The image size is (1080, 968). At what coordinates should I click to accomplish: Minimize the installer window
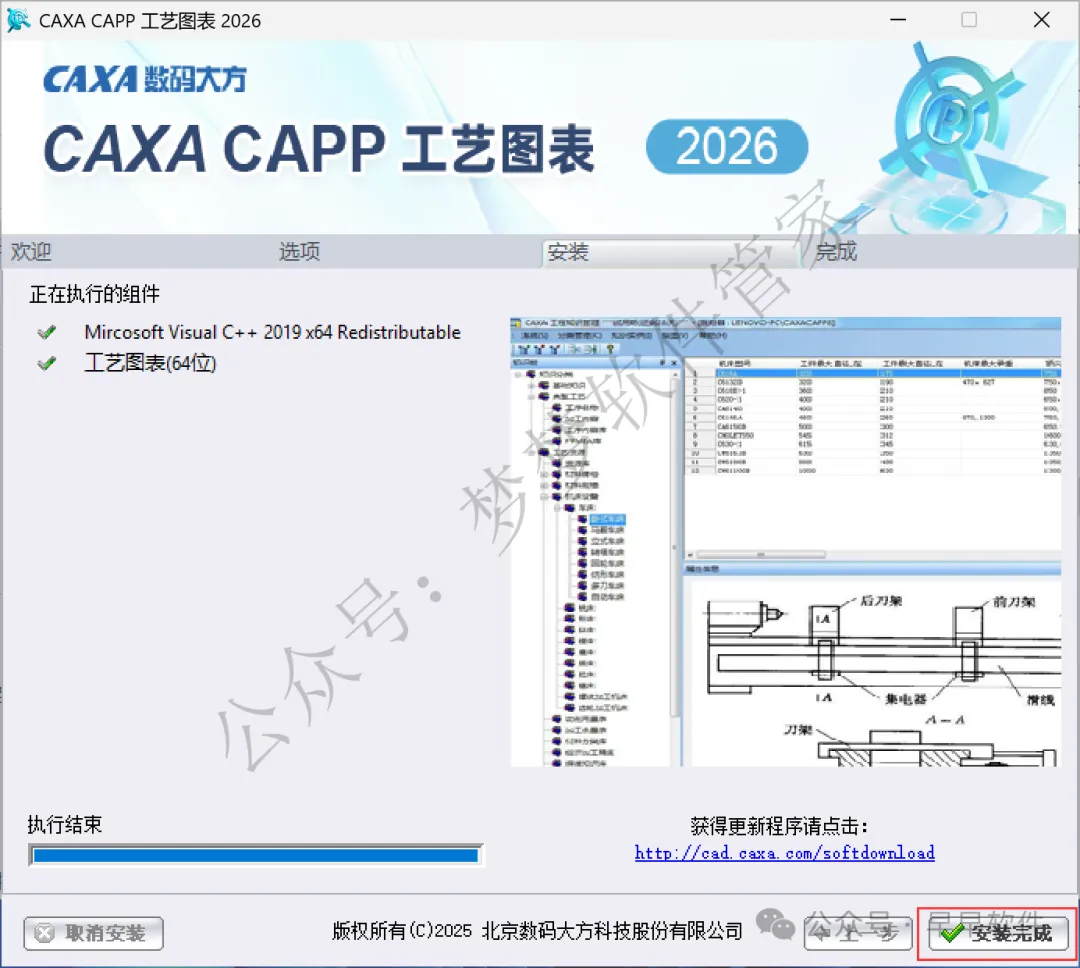(898, 20)
